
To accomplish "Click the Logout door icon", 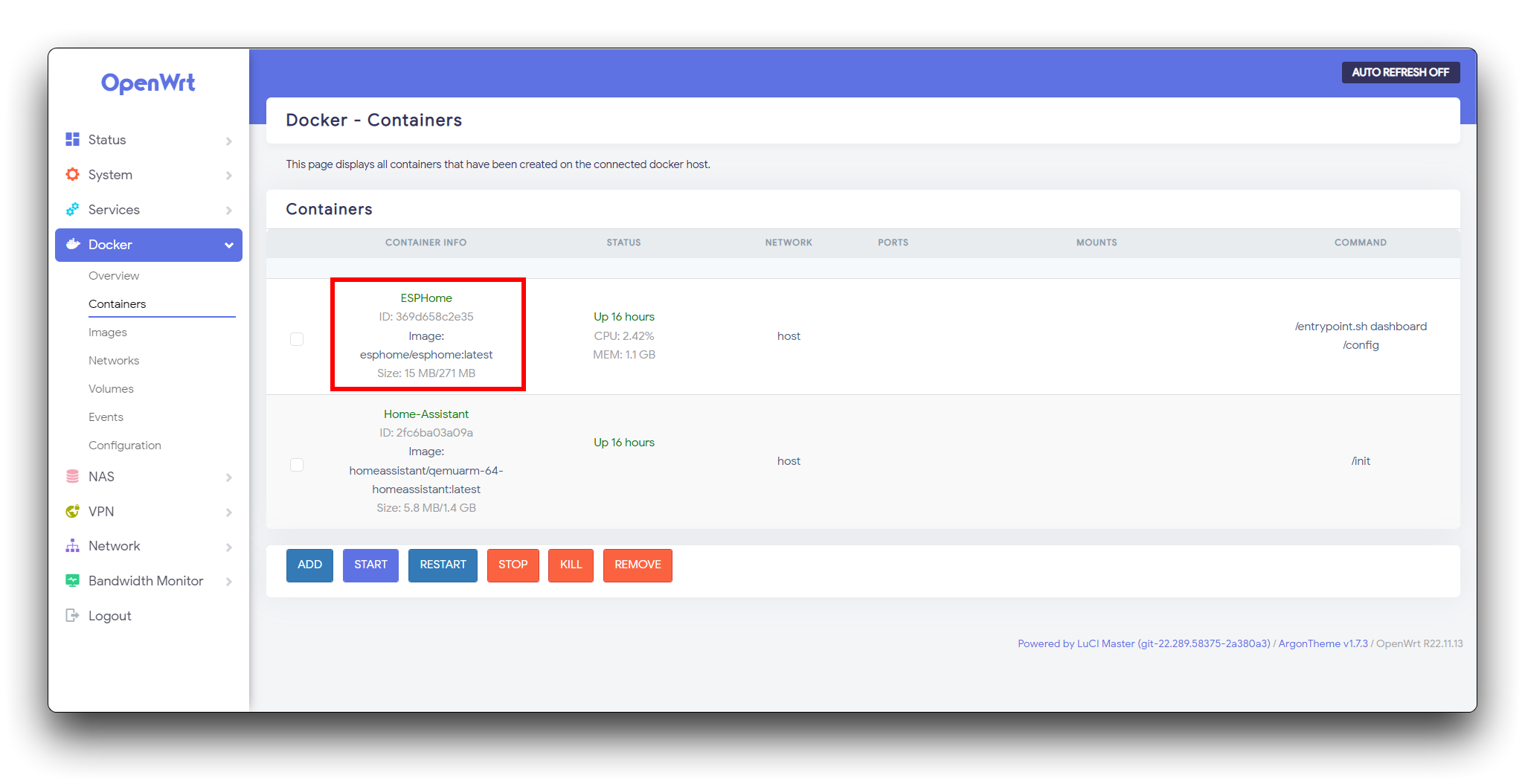I will tap(72, 615).
